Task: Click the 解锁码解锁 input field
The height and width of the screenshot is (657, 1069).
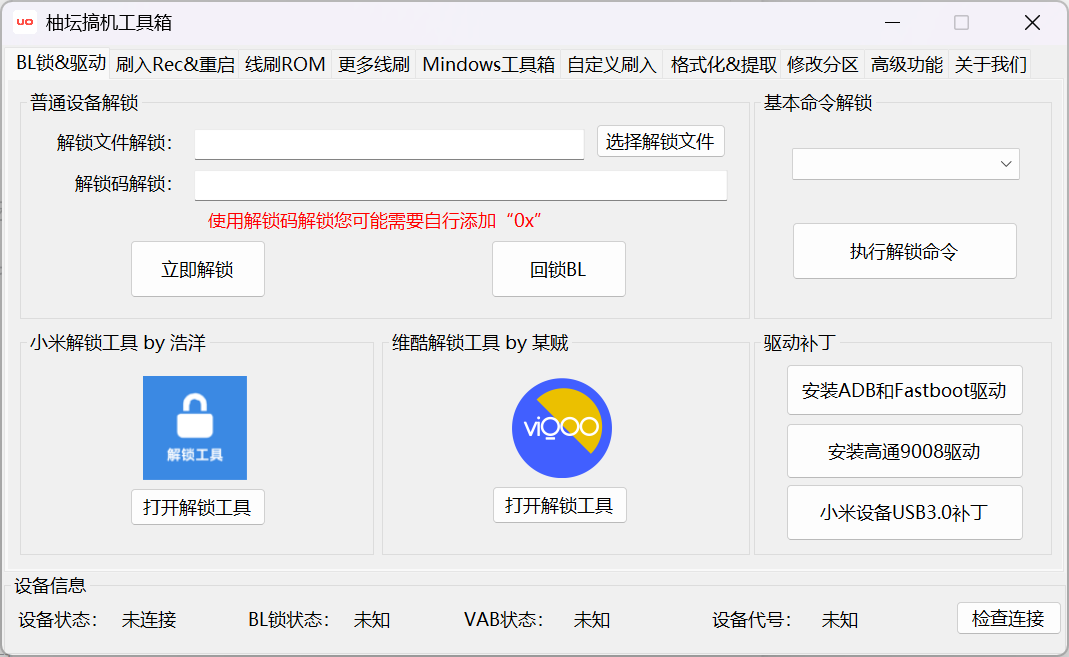Action: pos(460,185)
